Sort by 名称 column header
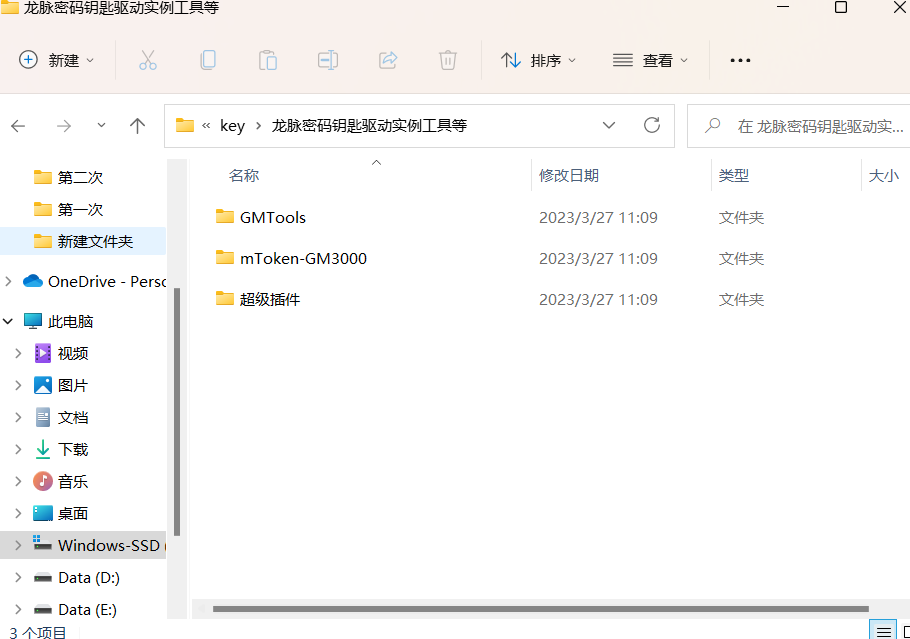 [x=244, y=175]
